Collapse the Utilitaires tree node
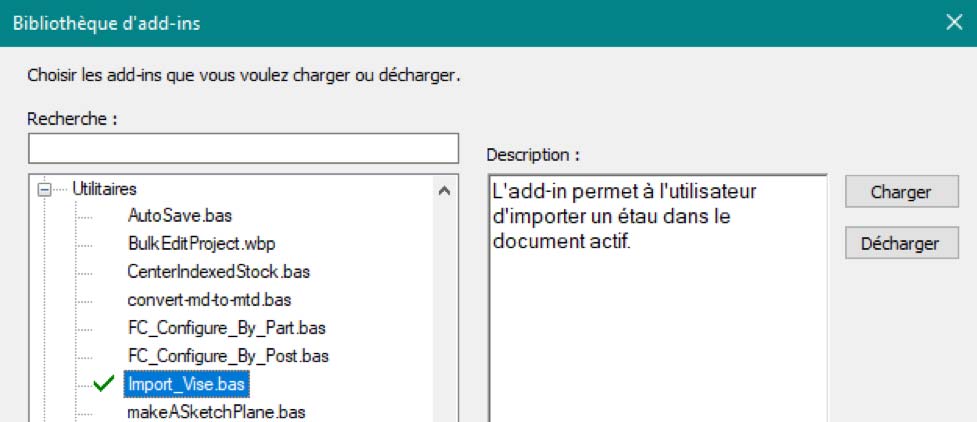 pyautogui.click(x=44, y=188)
